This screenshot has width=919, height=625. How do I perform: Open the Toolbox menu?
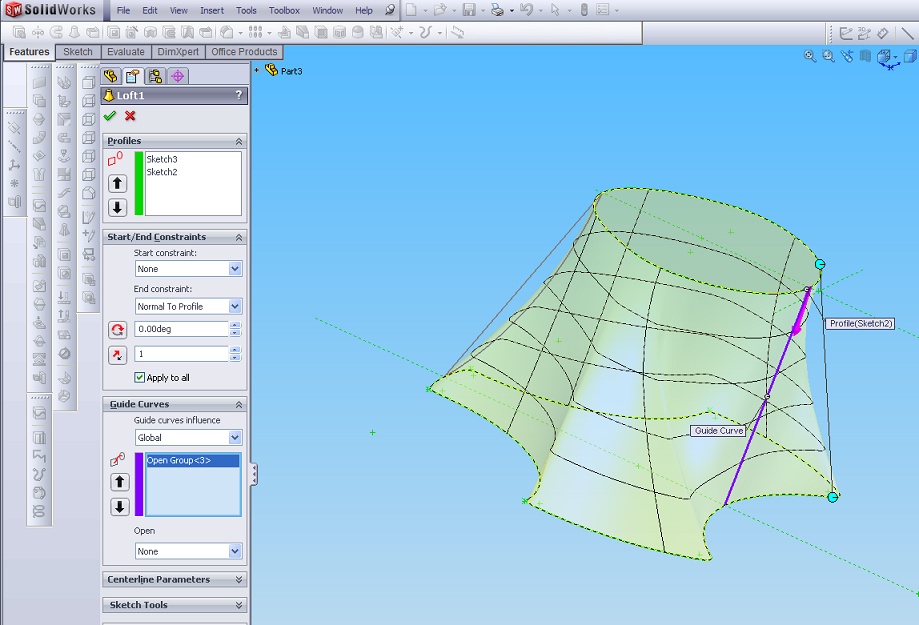point(284,11)
